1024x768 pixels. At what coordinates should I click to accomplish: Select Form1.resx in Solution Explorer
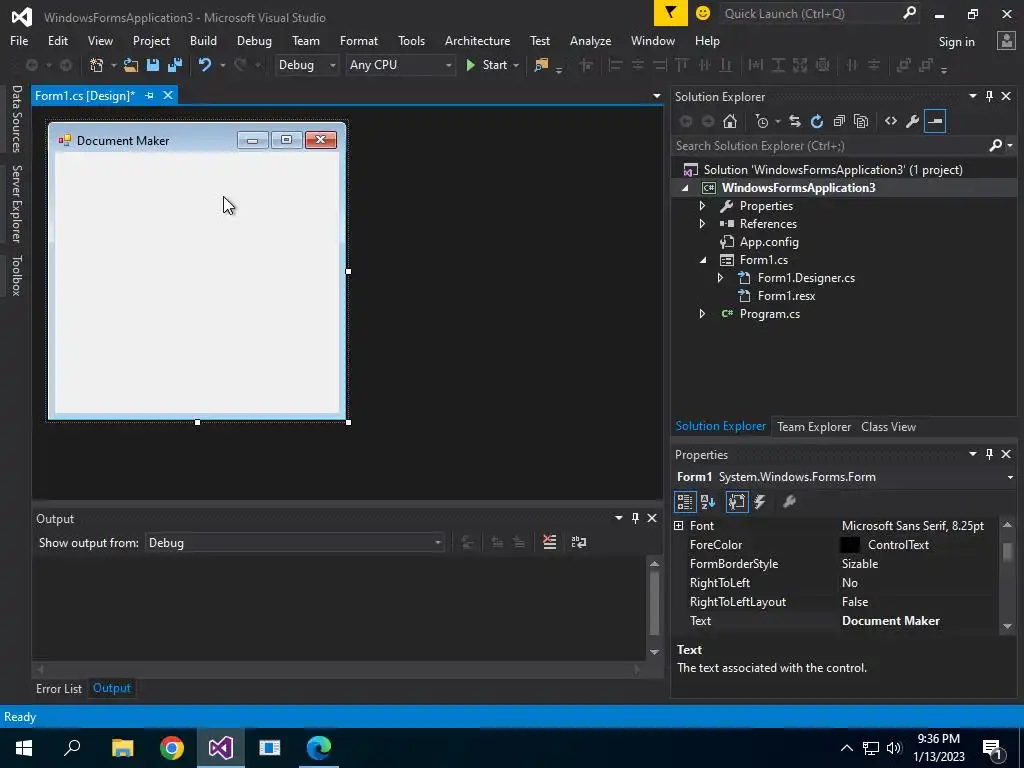pyautogui.click(x=786, y=296)
